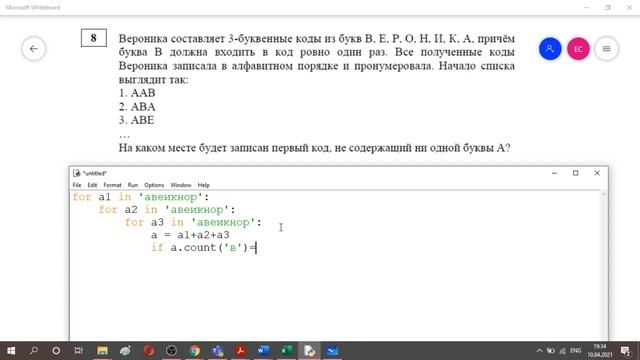Open the Run menu in IDLE
The image size is (640, 360).
coord(133,185)
